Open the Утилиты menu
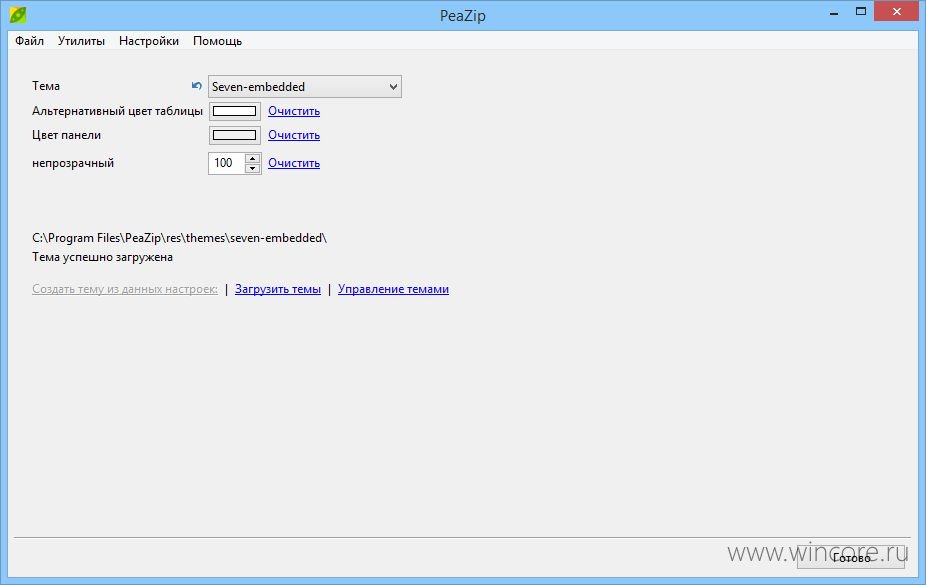The width and height of the screenshot is (926, 585). (x=81, y=41)
